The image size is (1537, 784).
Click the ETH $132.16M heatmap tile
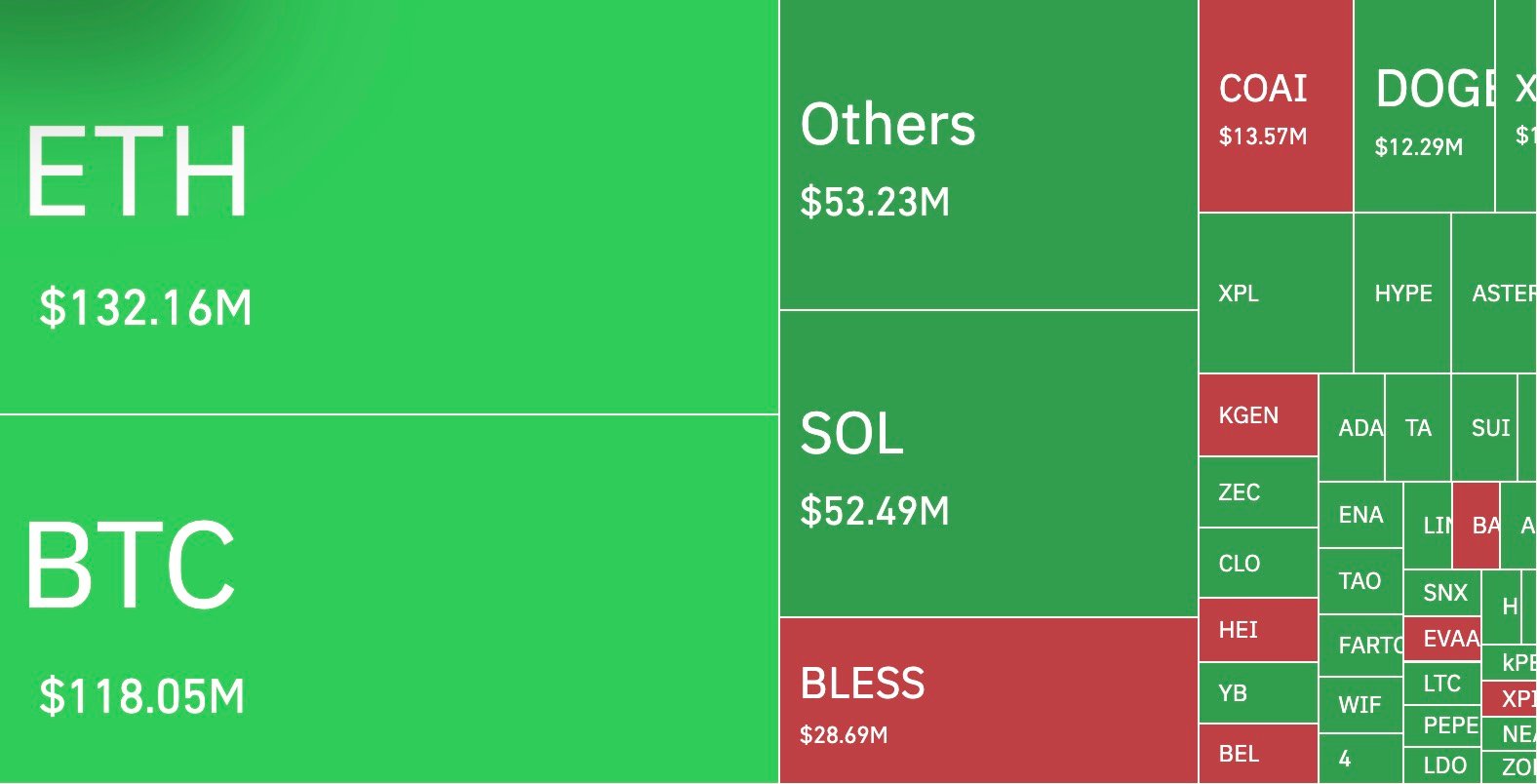(388, 207)
